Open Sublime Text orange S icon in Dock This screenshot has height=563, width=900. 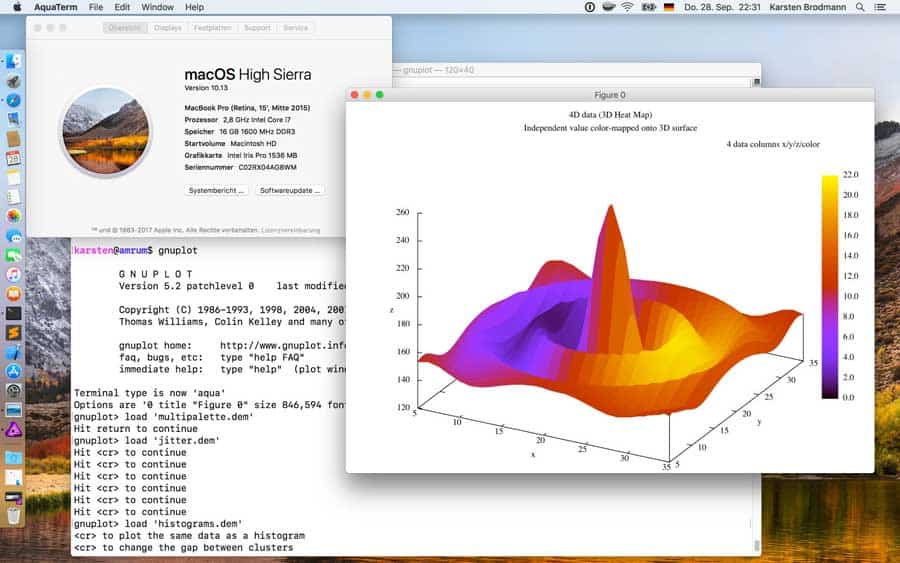point(13,332)
